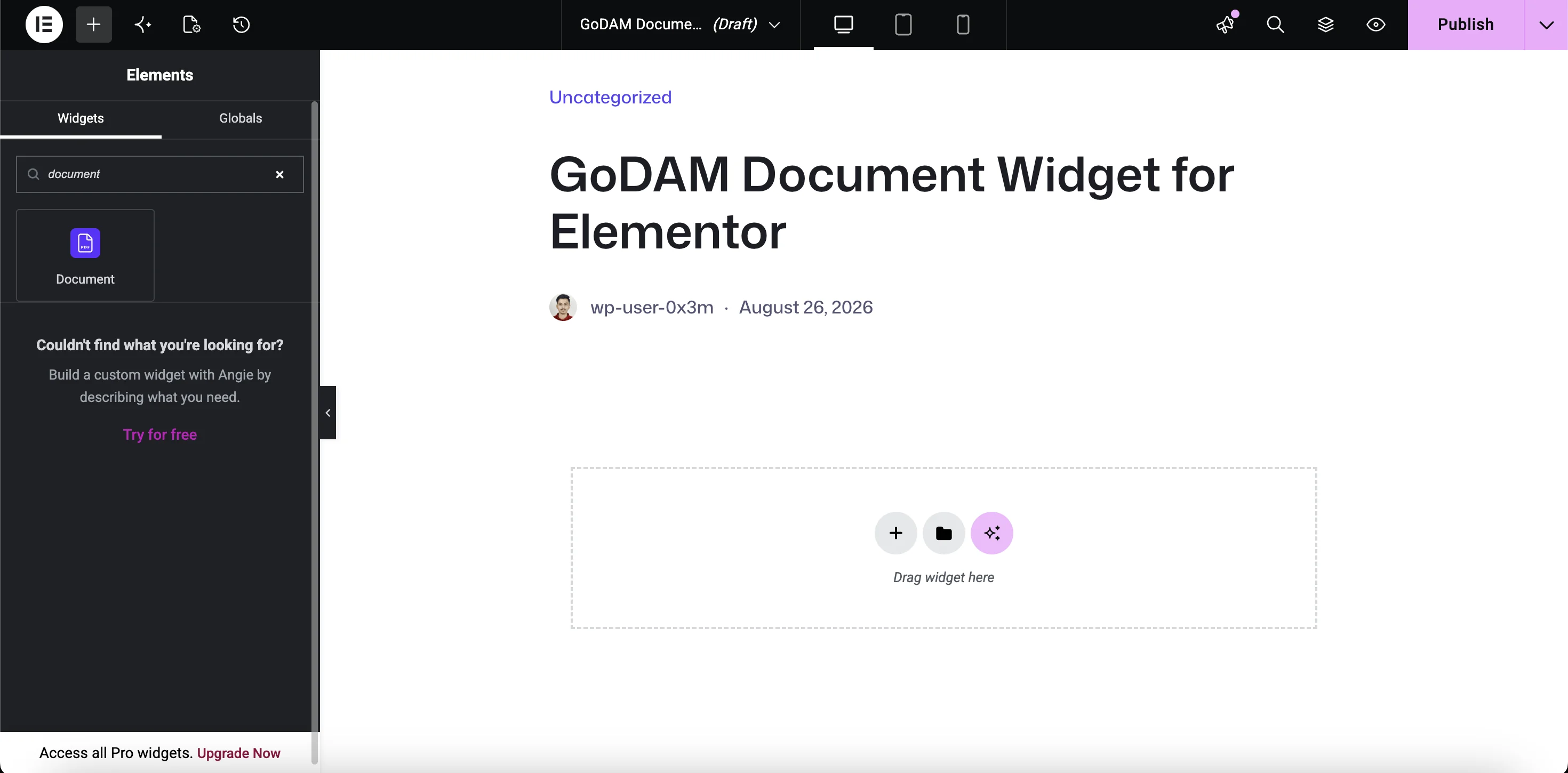1568x773 pixels.
Task: Click the Add Element plus button
Action: (94, 25)
